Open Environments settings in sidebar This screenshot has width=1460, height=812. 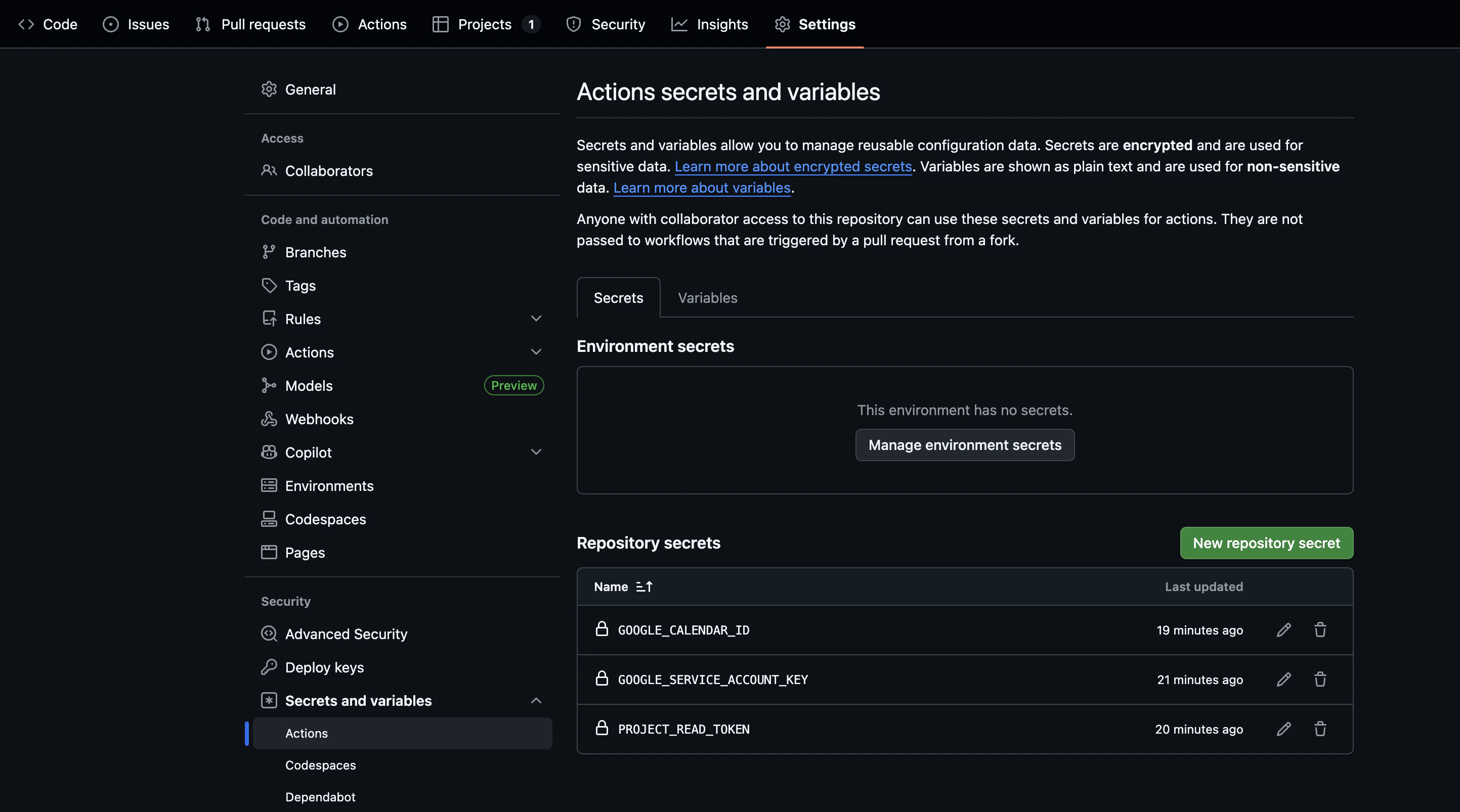[x=402, y=485]
